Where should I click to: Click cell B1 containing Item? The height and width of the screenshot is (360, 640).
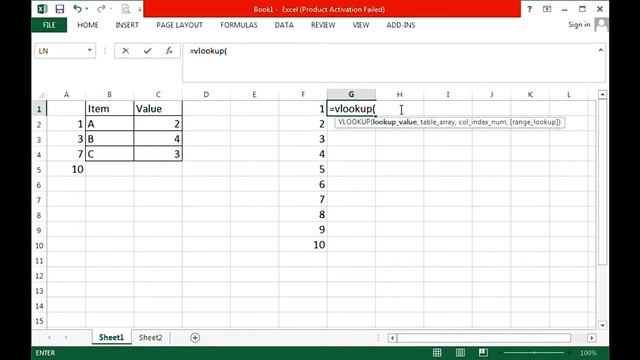pos(109,109)
